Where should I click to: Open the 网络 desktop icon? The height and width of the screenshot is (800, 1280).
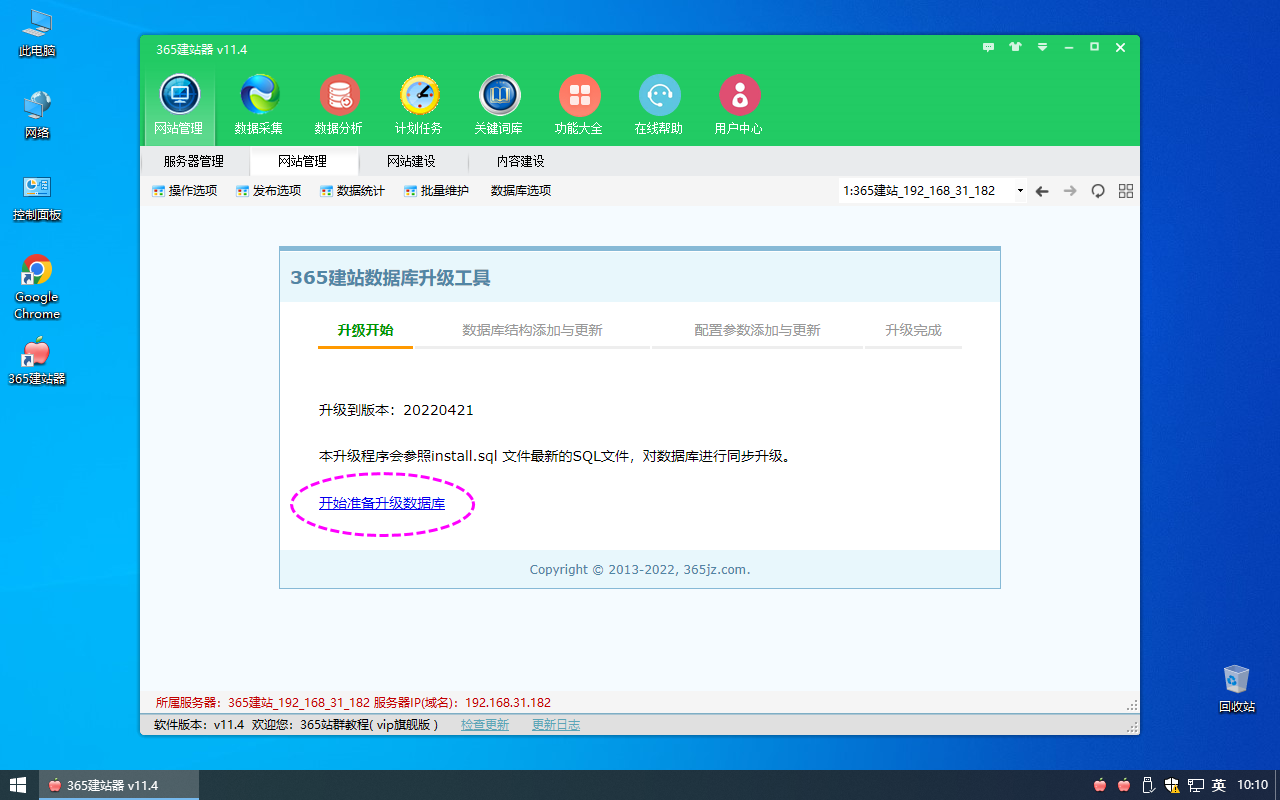(37, 114)
